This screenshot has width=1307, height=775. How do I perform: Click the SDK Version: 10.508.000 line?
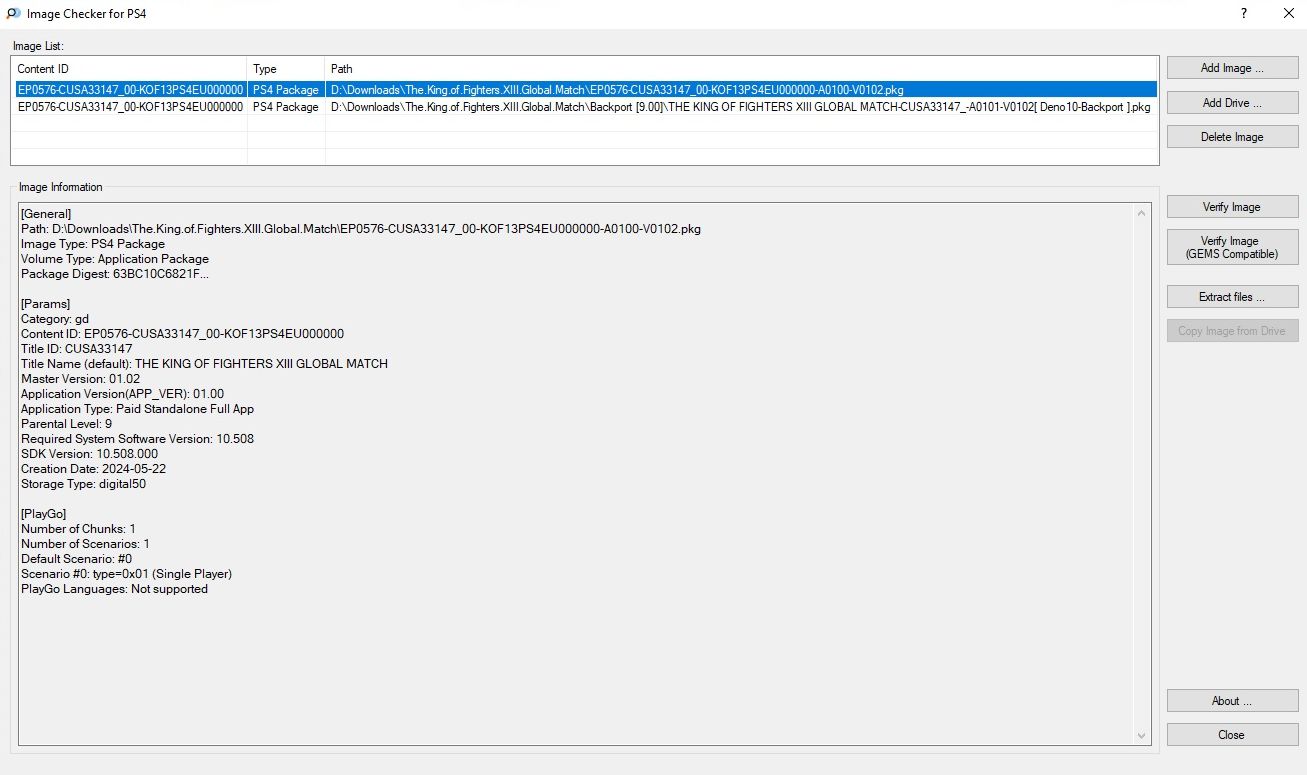[89, 454]
